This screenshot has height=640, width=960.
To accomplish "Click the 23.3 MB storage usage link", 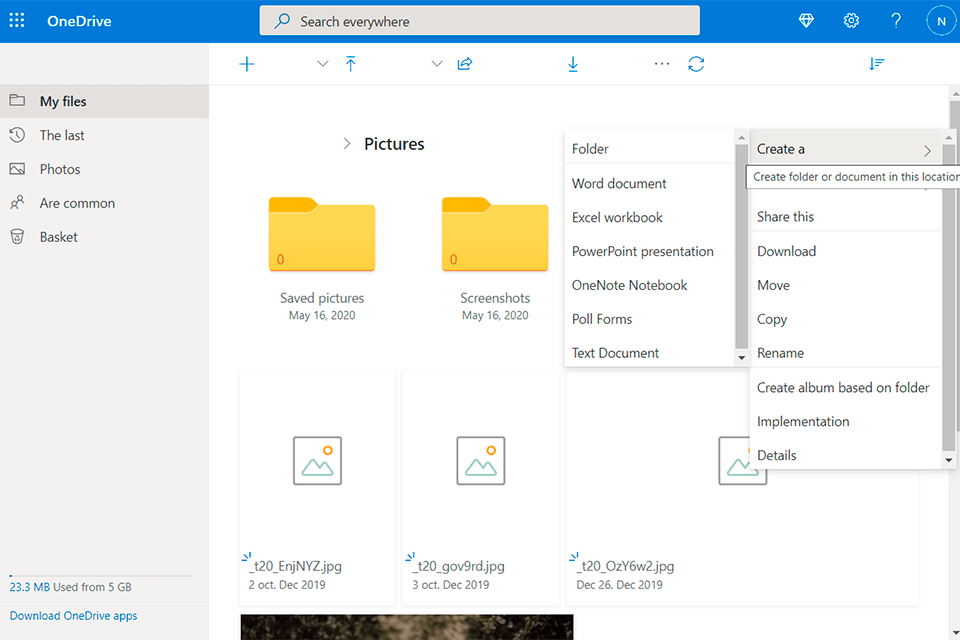I will pos(29,587).
